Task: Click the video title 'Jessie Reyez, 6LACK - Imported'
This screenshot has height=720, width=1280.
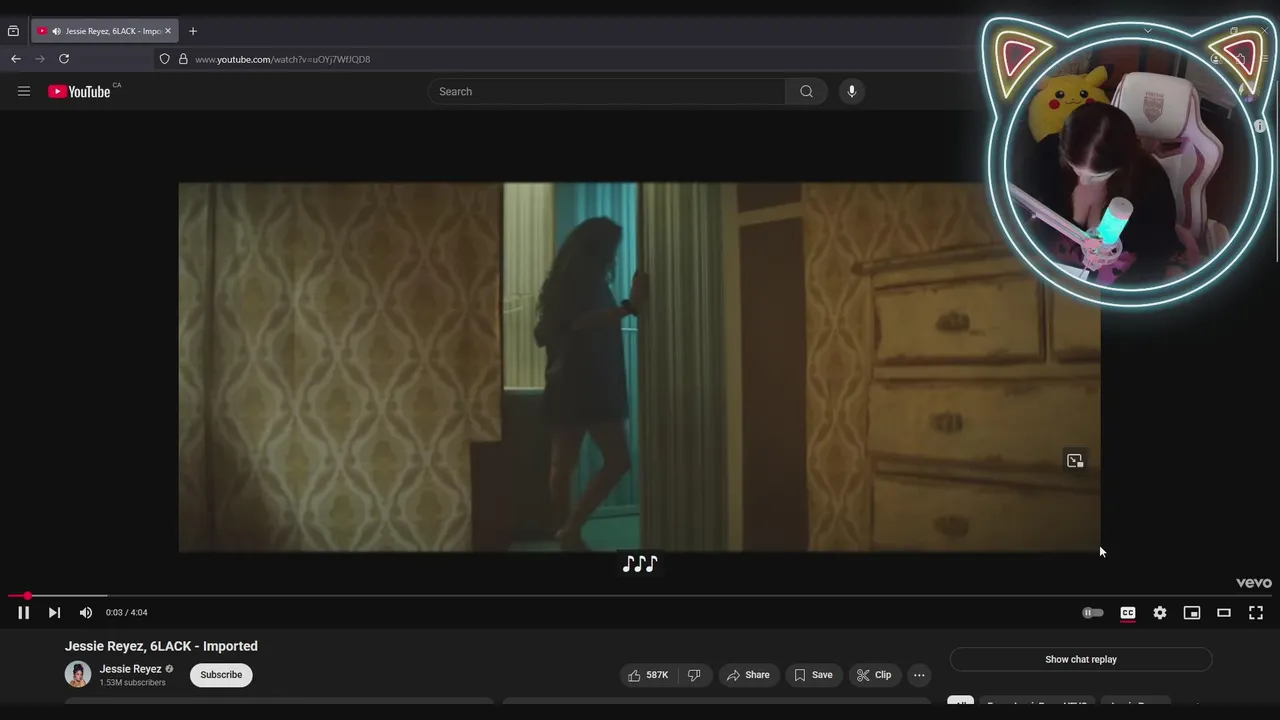Action: pyautogui.click(x=161, y=646)
